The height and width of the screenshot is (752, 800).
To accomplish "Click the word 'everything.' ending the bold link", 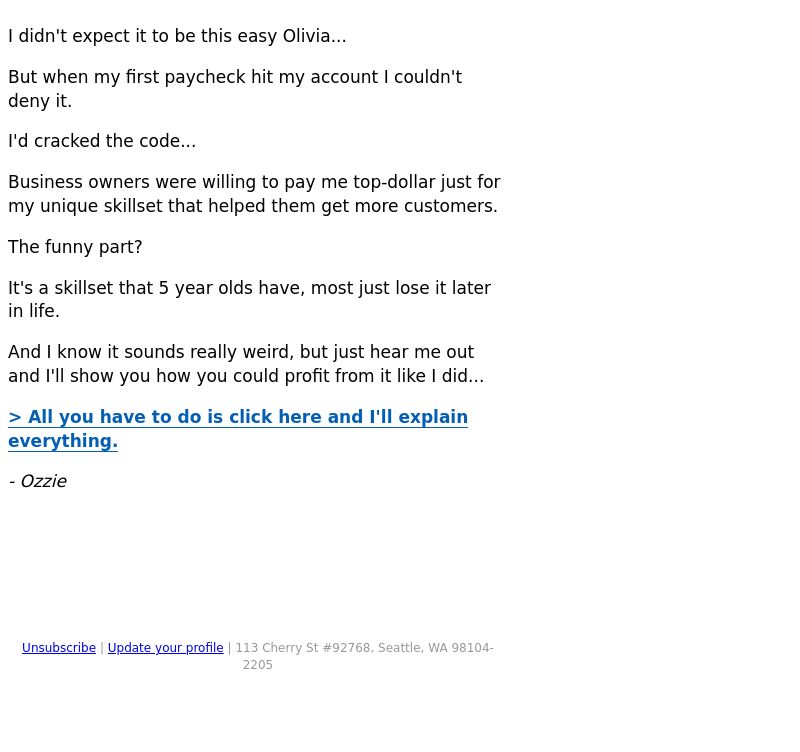I will coord(63,441).
